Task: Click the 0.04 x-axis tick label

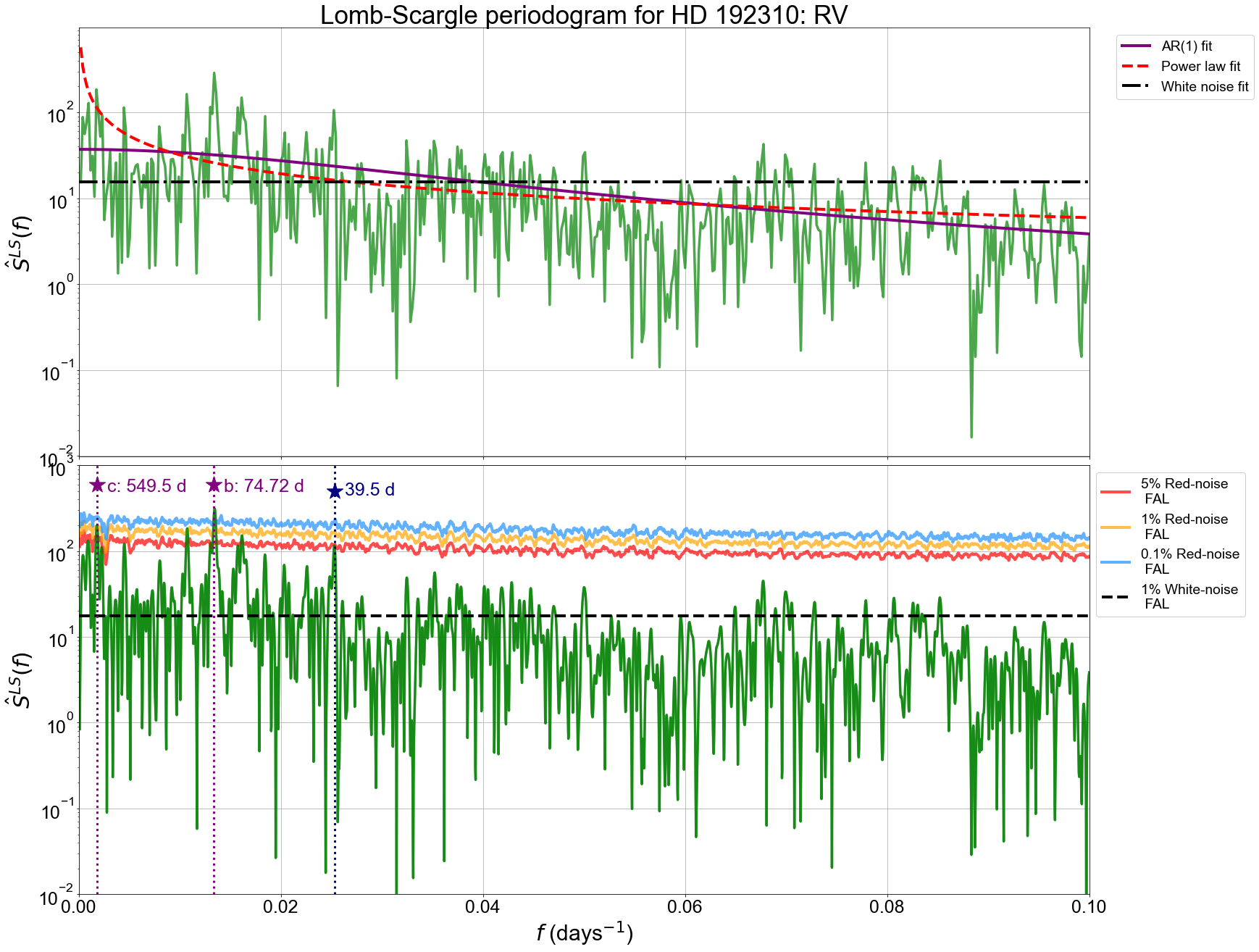Action: [x=483, y=907]
